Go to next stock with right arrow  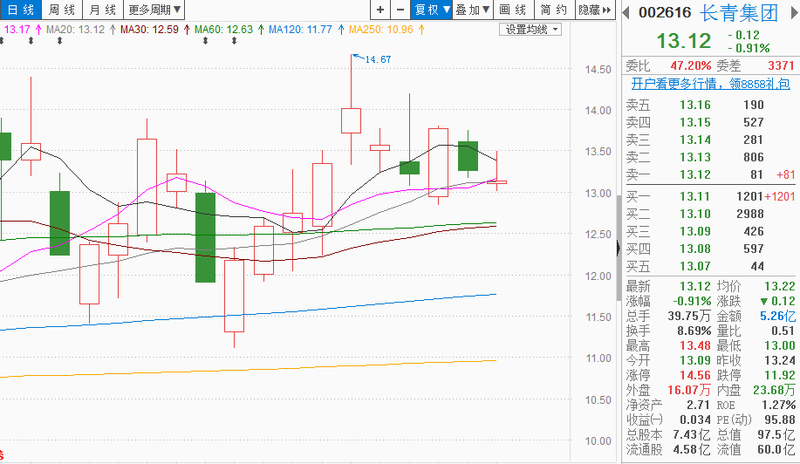pos(792,11)
